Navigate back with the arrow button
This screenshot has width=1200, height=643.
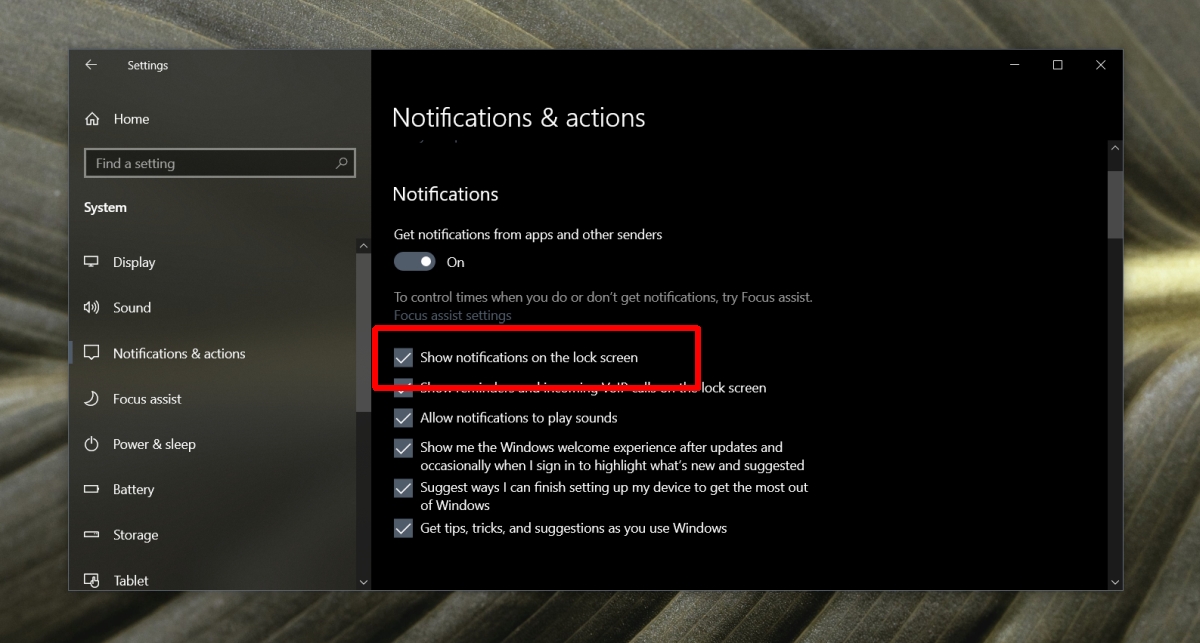click(x=90, y=64)
